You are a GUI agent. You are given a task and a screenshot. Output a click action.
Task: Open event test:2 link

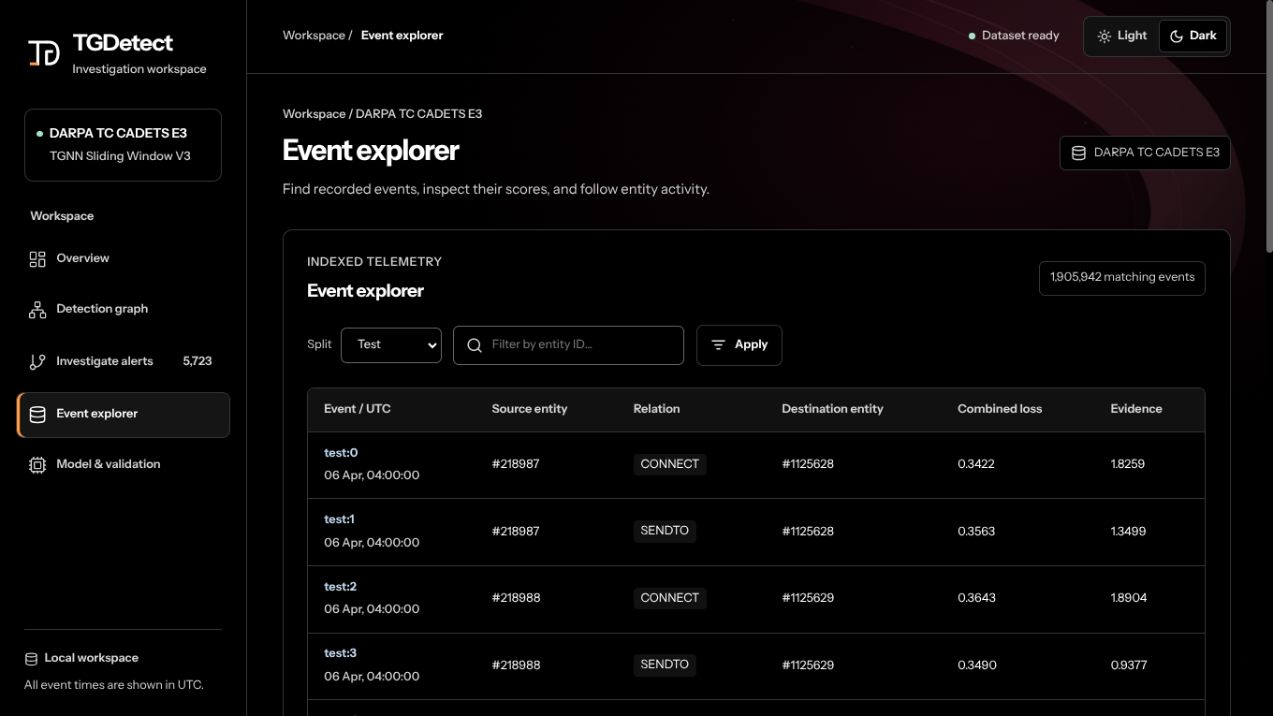(340, 587)
